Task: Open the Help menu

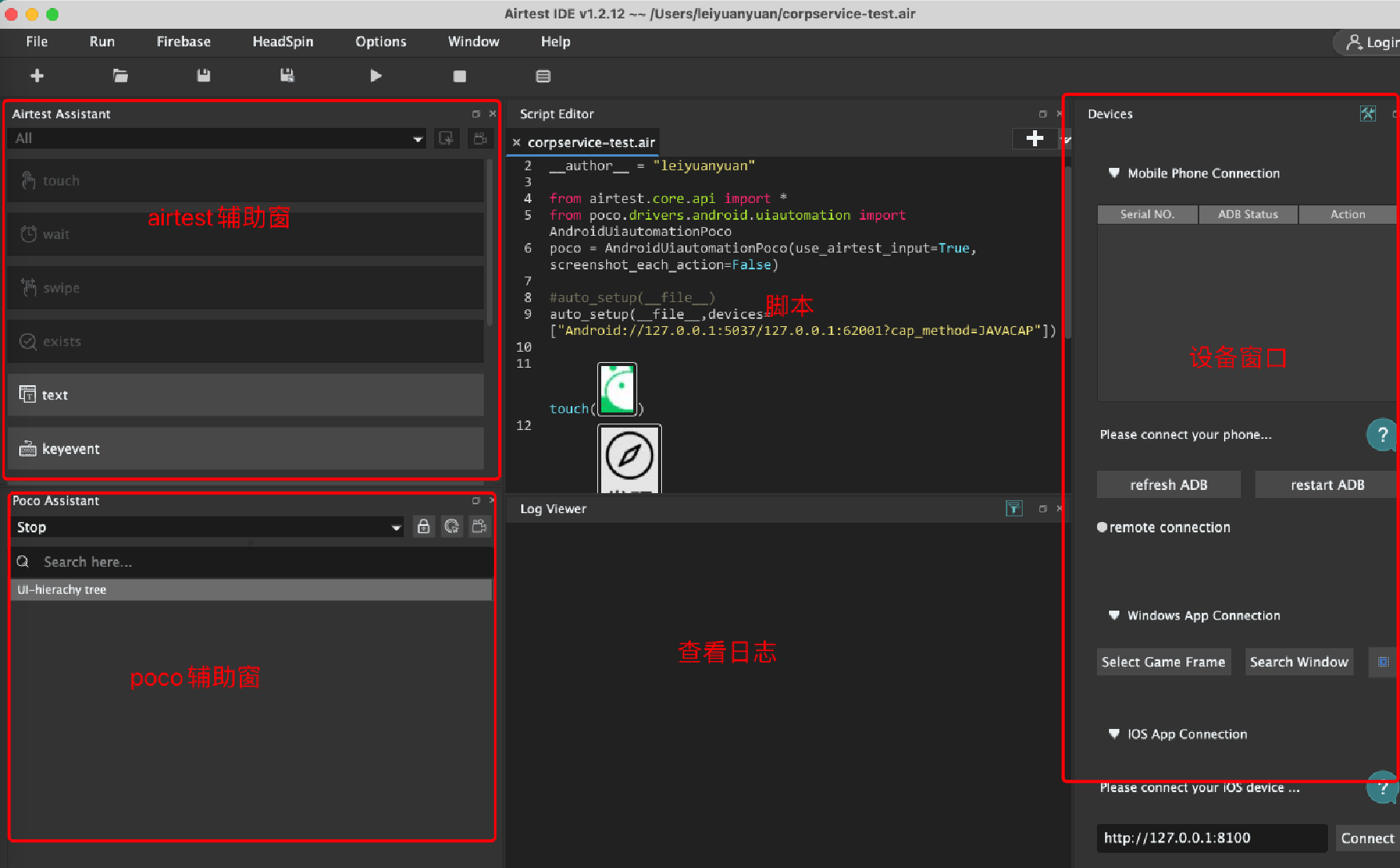Action: coord(556,42)
